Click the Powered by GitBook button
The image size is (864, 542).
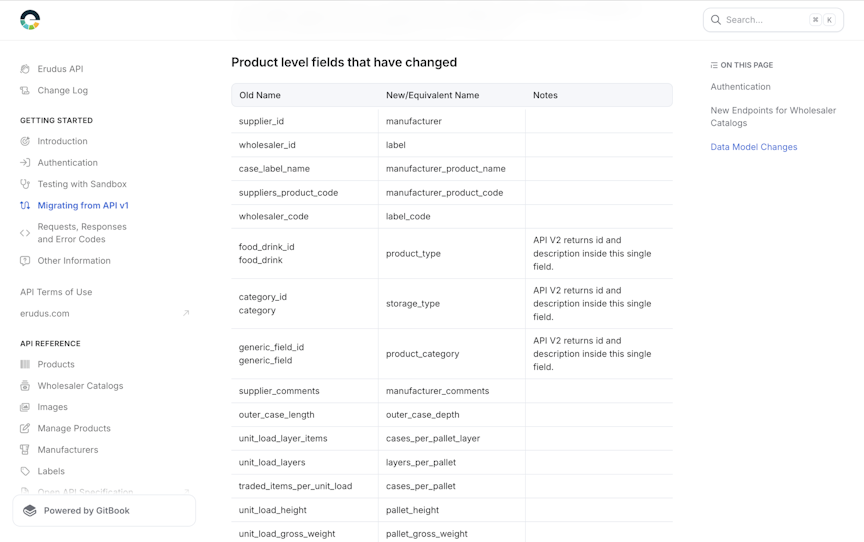tap(104, 511)
